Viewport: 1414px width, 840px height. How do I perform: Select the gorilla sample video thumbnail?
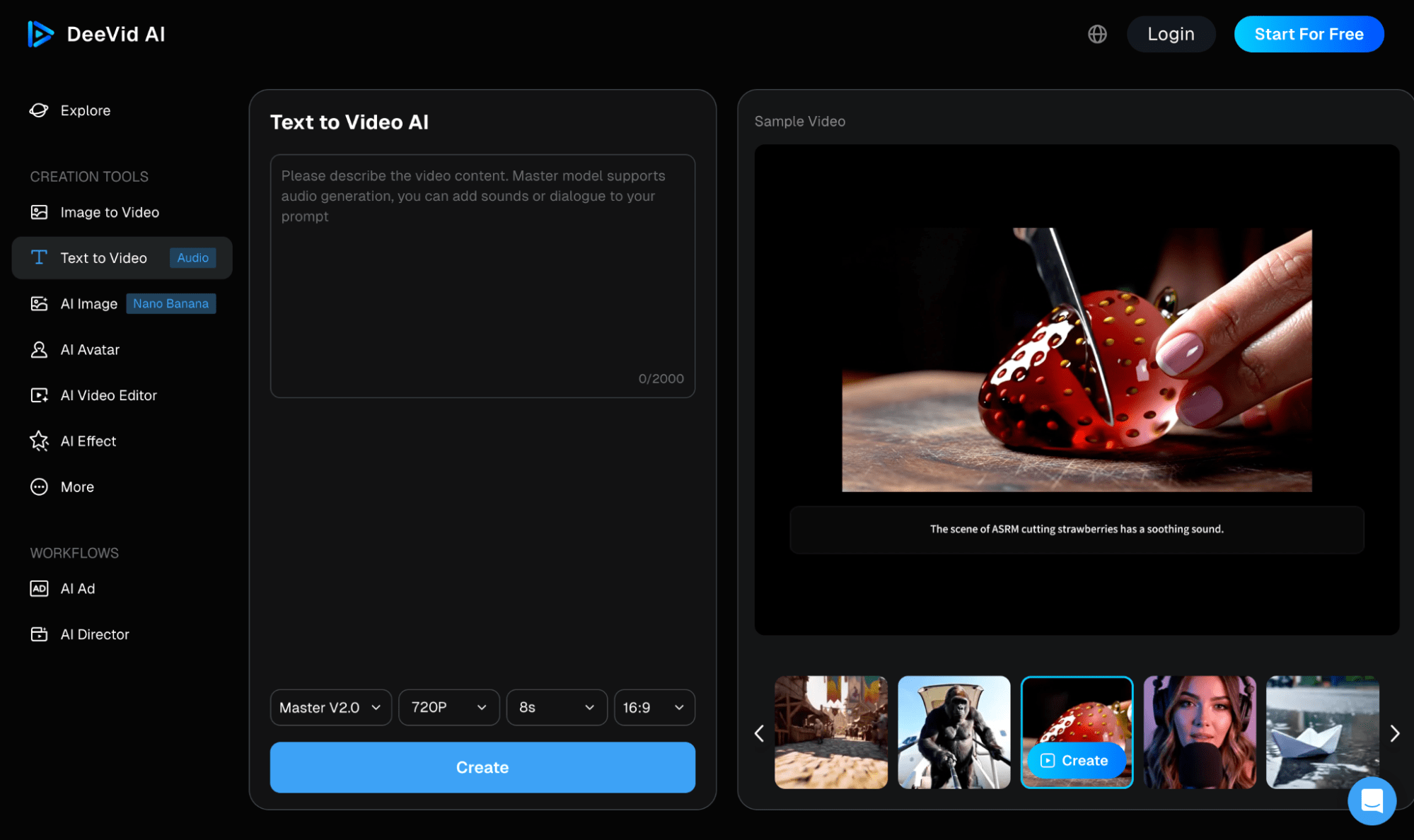[x=954, y=733]
